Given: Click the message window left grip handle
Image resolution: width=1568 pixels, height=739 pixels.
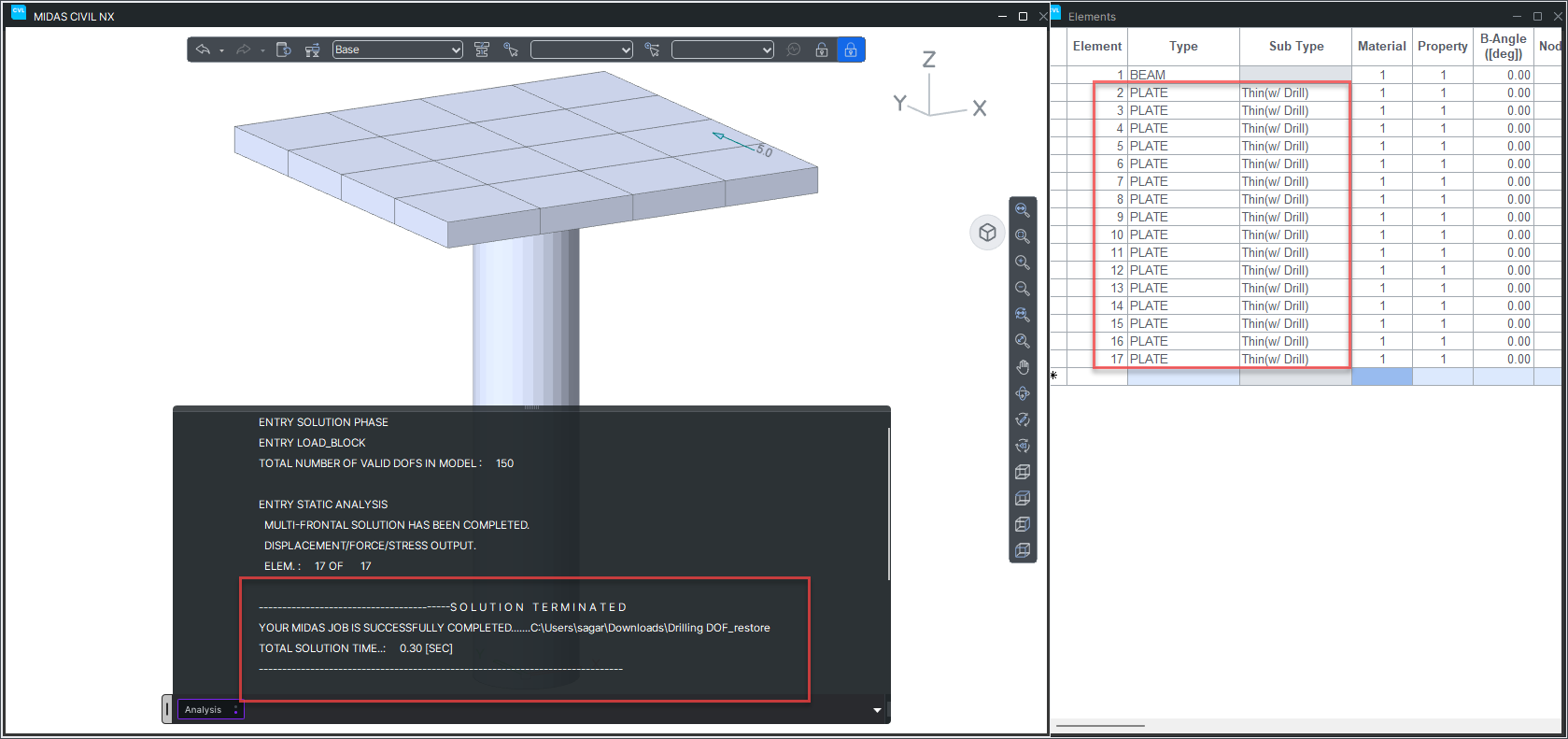Looking at the screenshot, I should coord(167,709).
